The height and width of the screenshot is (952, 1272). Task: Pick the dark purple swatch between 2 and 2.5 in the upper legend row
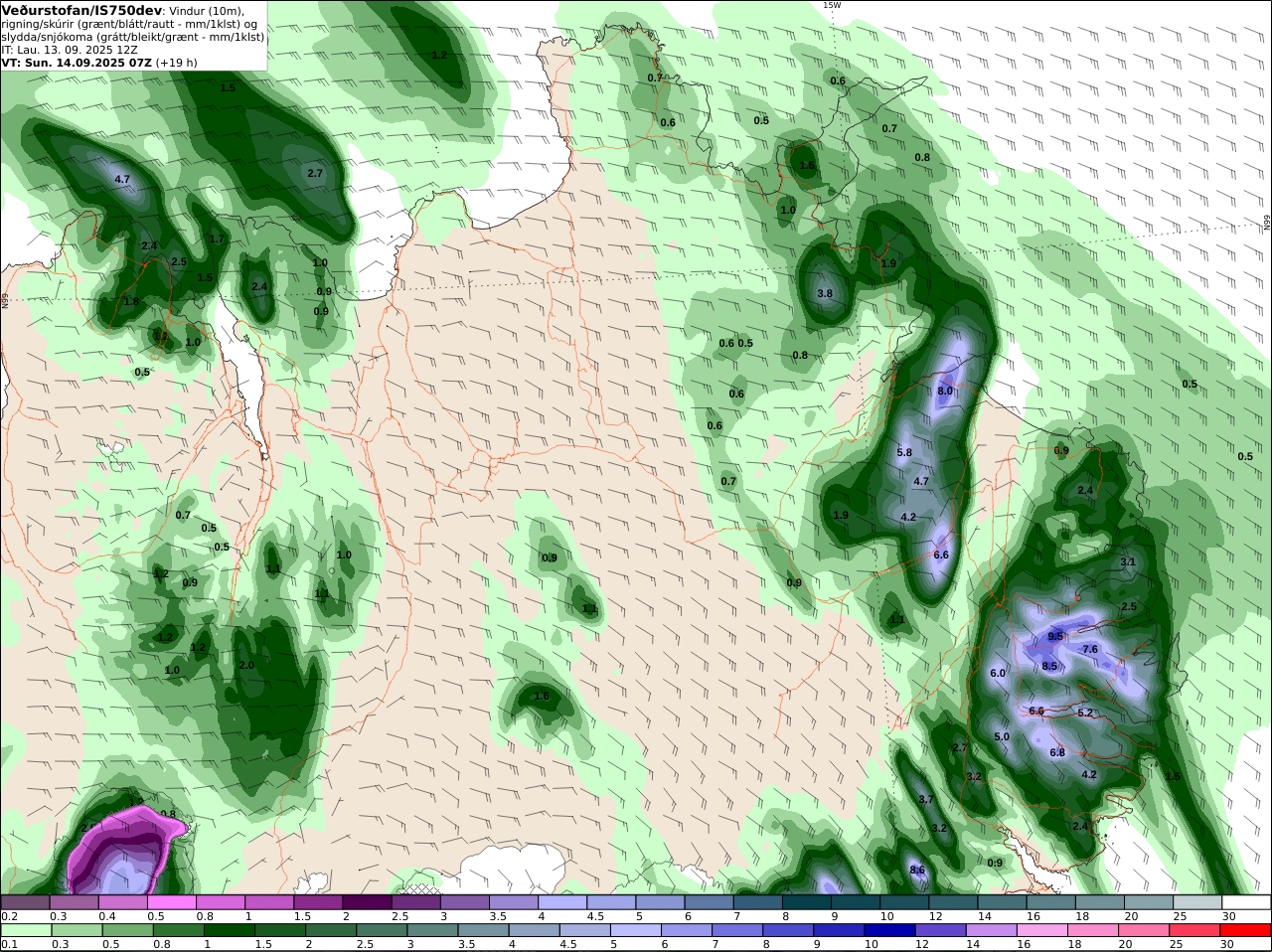point(367,902)
